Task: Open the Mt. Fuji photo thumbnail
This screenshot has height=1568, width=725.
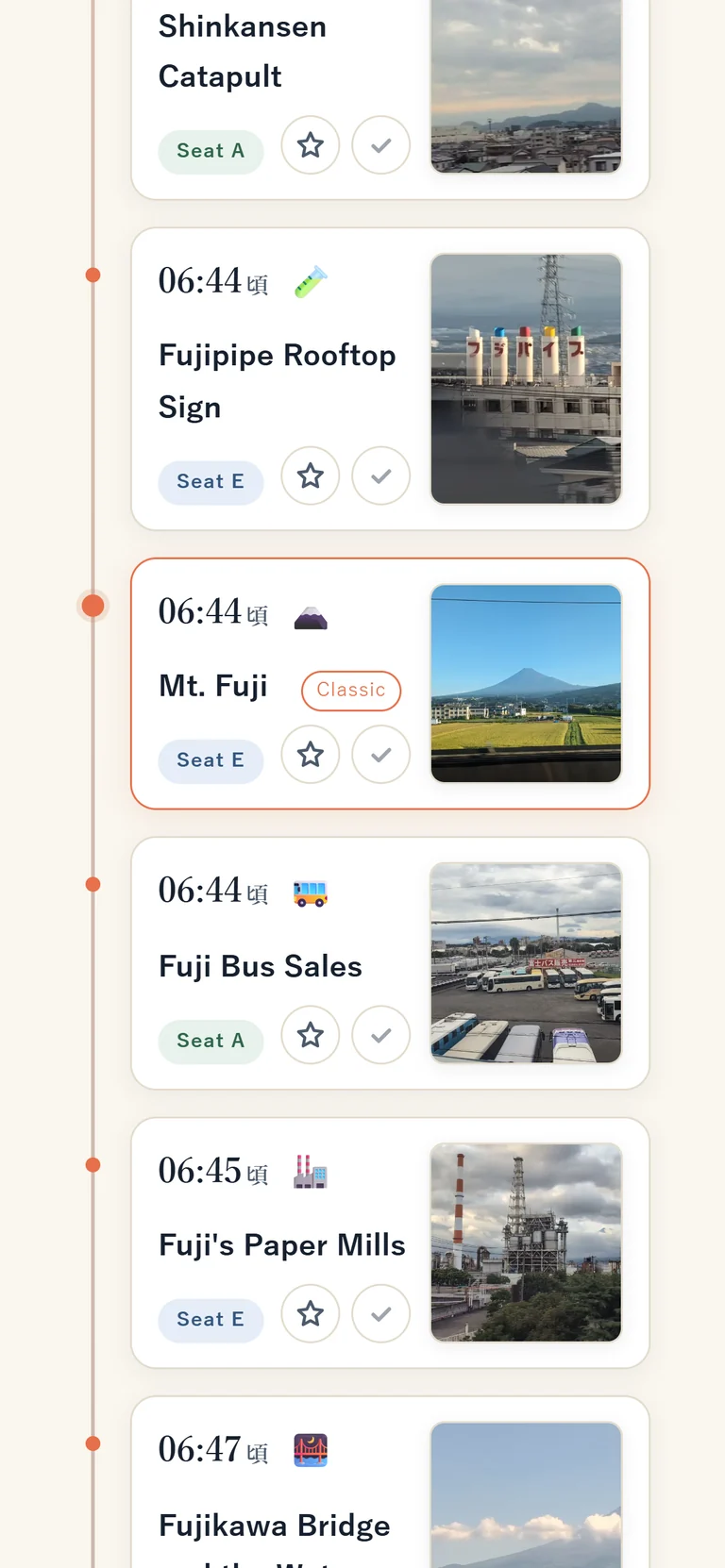Action: (x=526, y=684)
